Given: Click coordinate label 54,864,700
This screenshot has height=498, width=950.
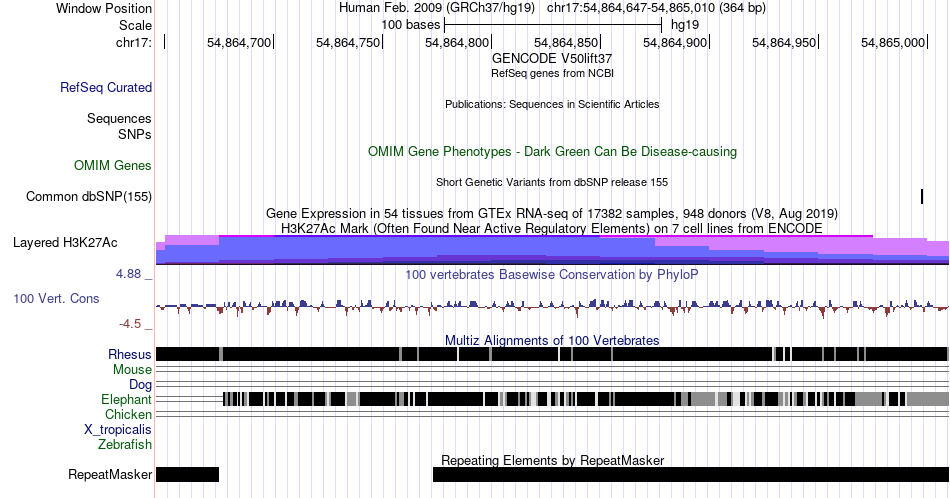Looking at the screenshot, I should [239, 42].
